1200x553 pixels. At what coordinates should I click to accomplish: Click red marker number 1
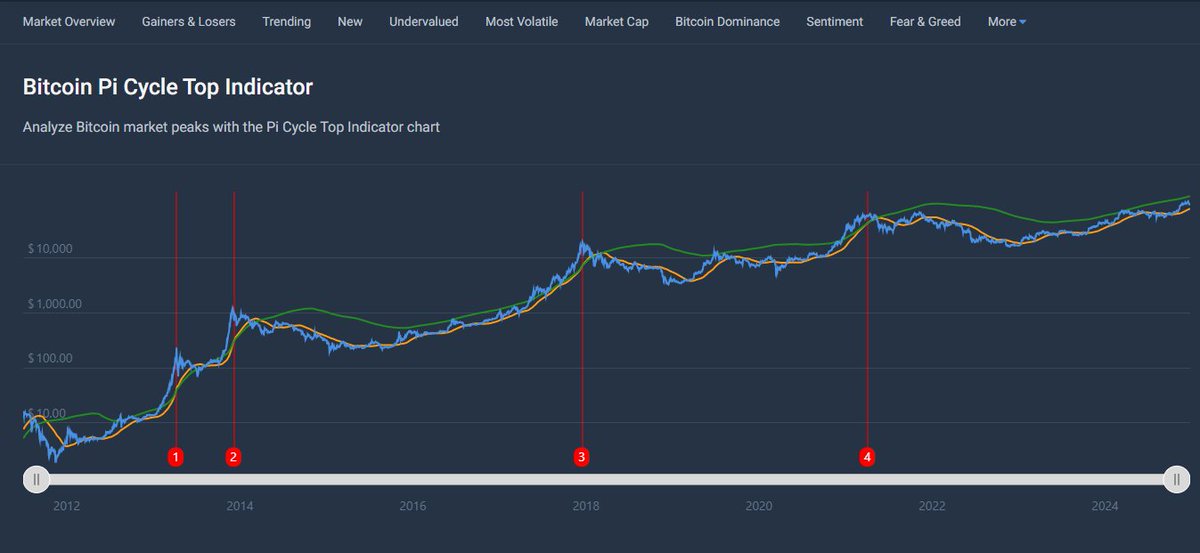tap(175, 457)
